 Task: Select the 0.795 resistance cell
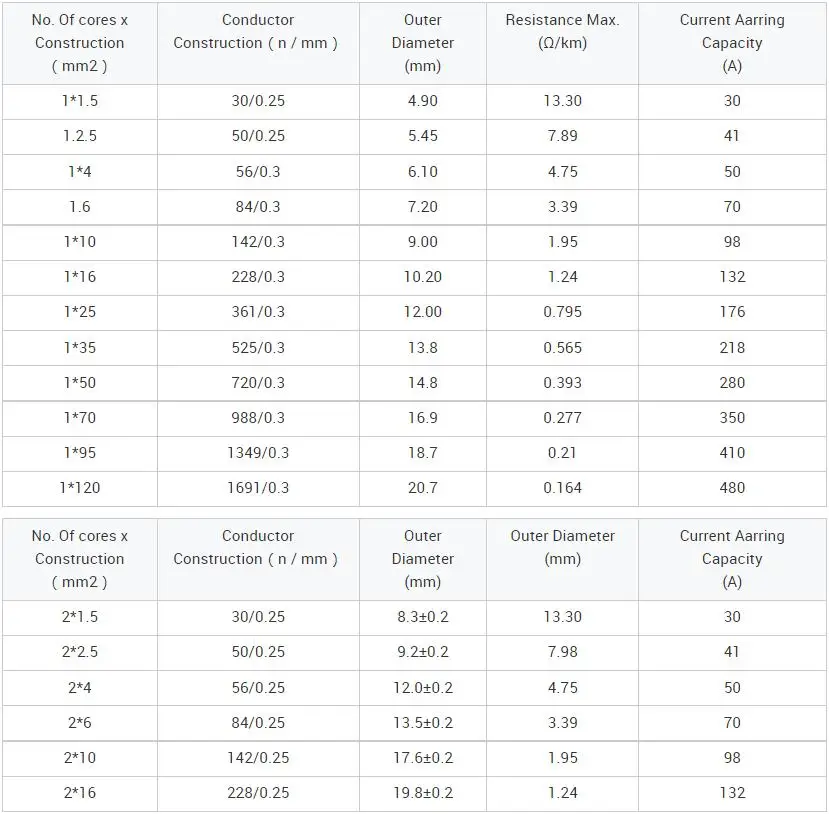[562, 312]
